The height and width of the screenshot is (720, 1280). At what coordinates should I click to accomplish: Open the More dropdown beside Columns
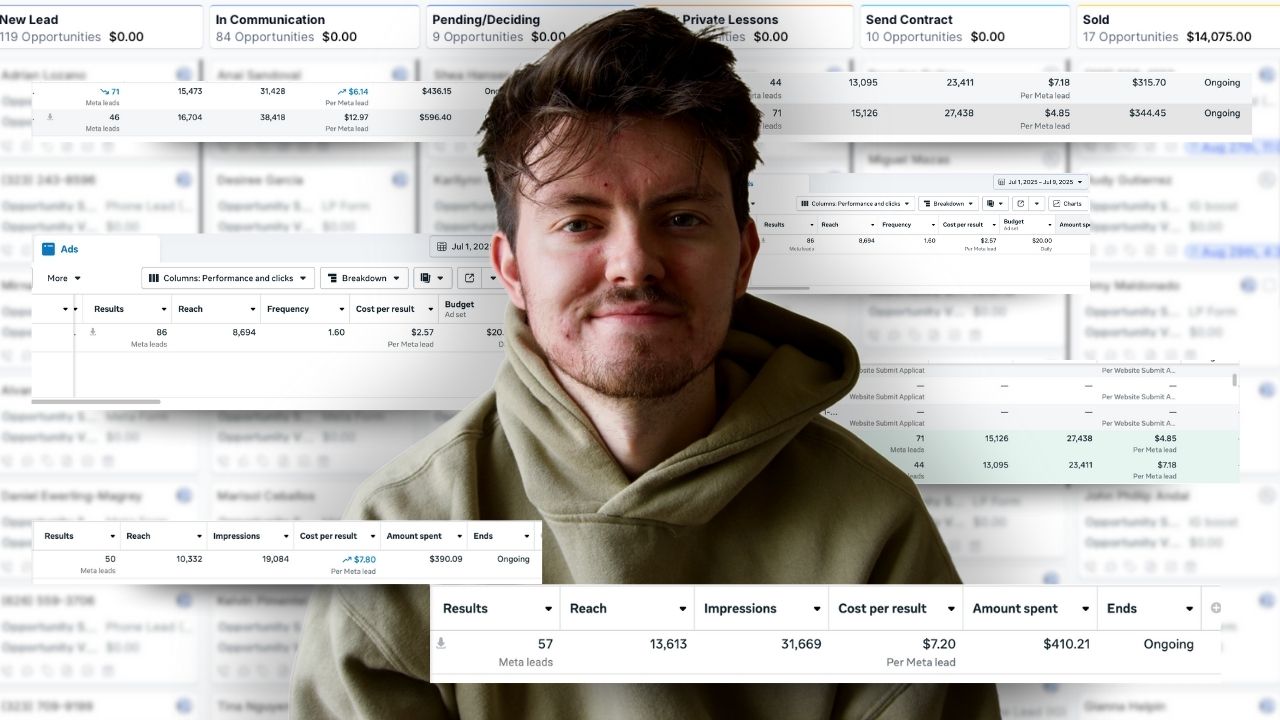[x=64, y=278]
